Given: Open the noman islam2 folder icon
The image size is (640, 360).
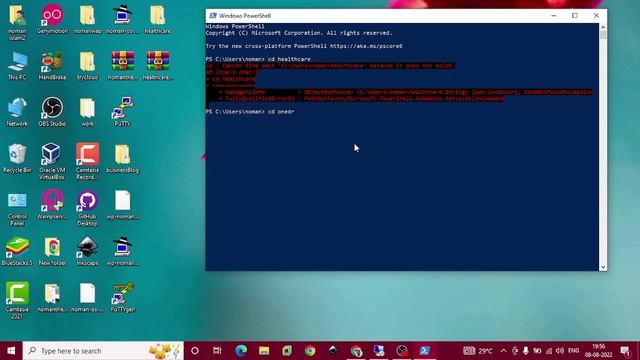Looking at the screenshot, I should [x=17, y=22].
